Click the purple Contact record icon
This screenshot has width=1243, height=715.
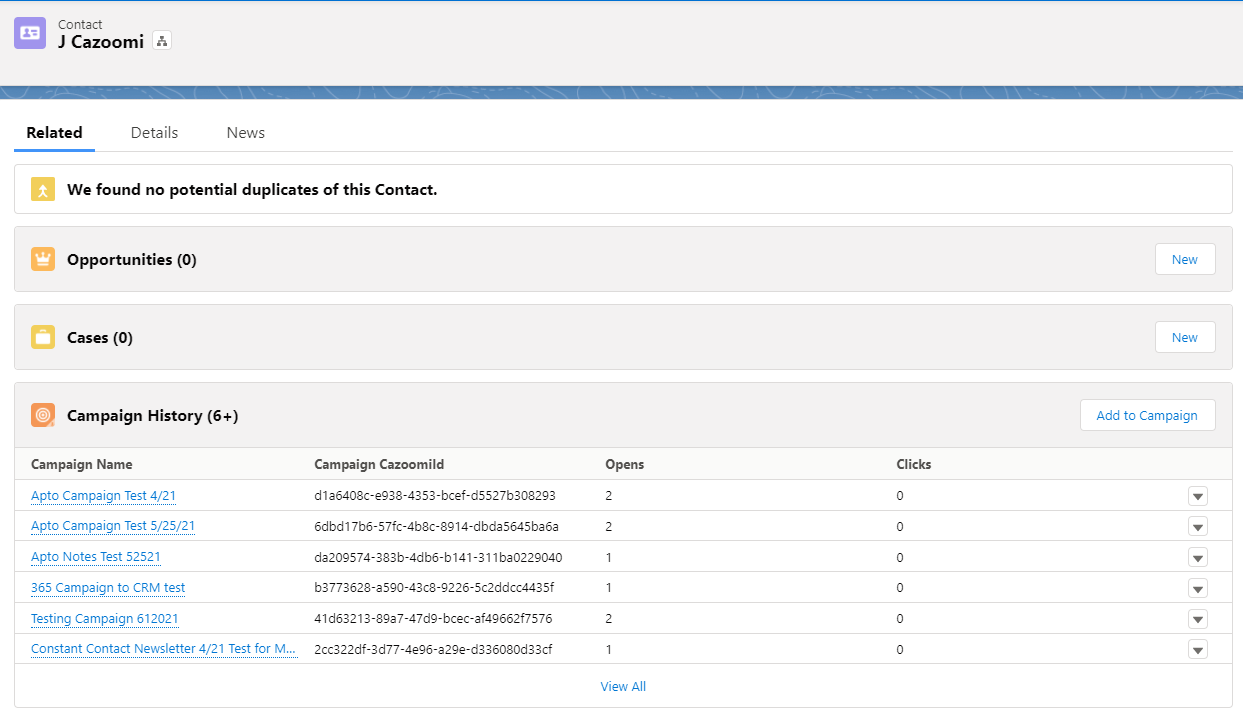30,33
